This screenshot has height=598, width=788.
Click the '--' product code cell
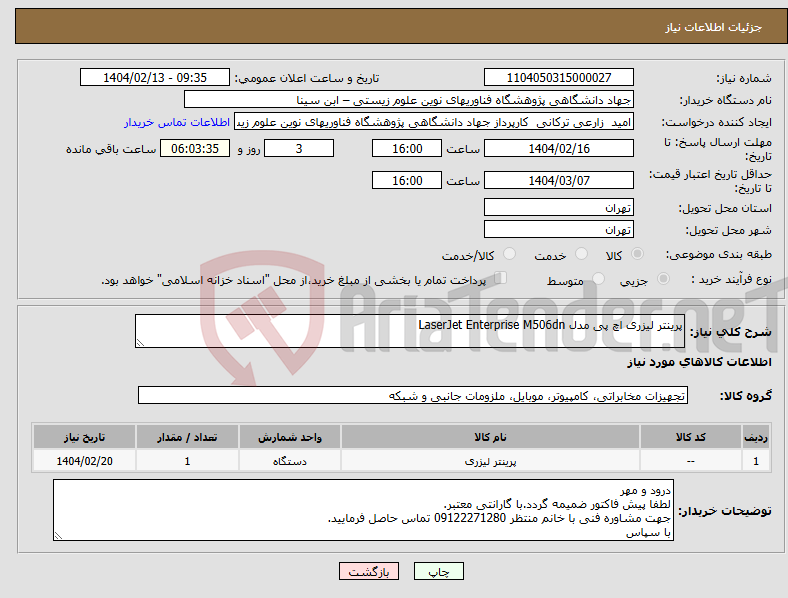point(691,461)
